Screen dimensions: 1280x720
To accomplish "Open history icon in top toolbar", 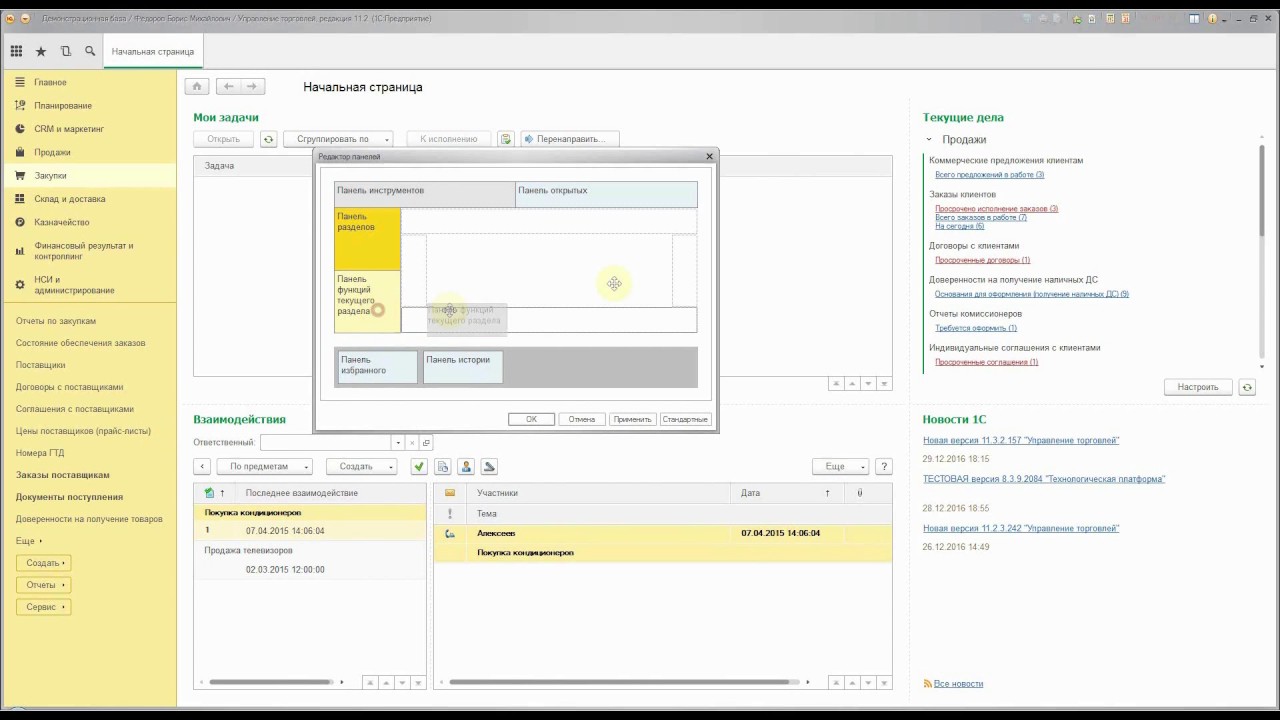I will click(x=66, y=51).
